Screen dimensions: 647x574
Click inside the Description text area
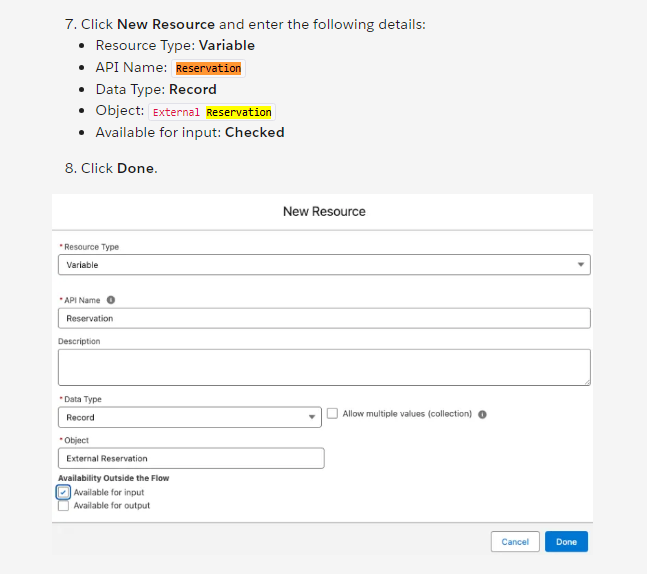(324, 367)
